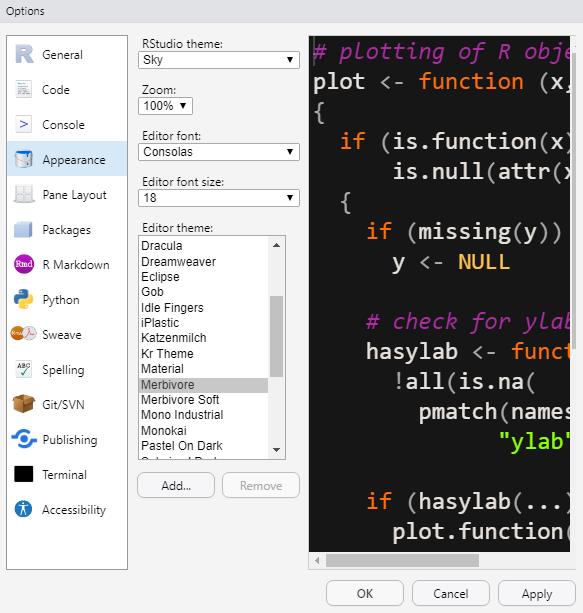Screen dimensions: 583x613
Task: Click the Console prompt icon
Action: (x=24, y=124)
